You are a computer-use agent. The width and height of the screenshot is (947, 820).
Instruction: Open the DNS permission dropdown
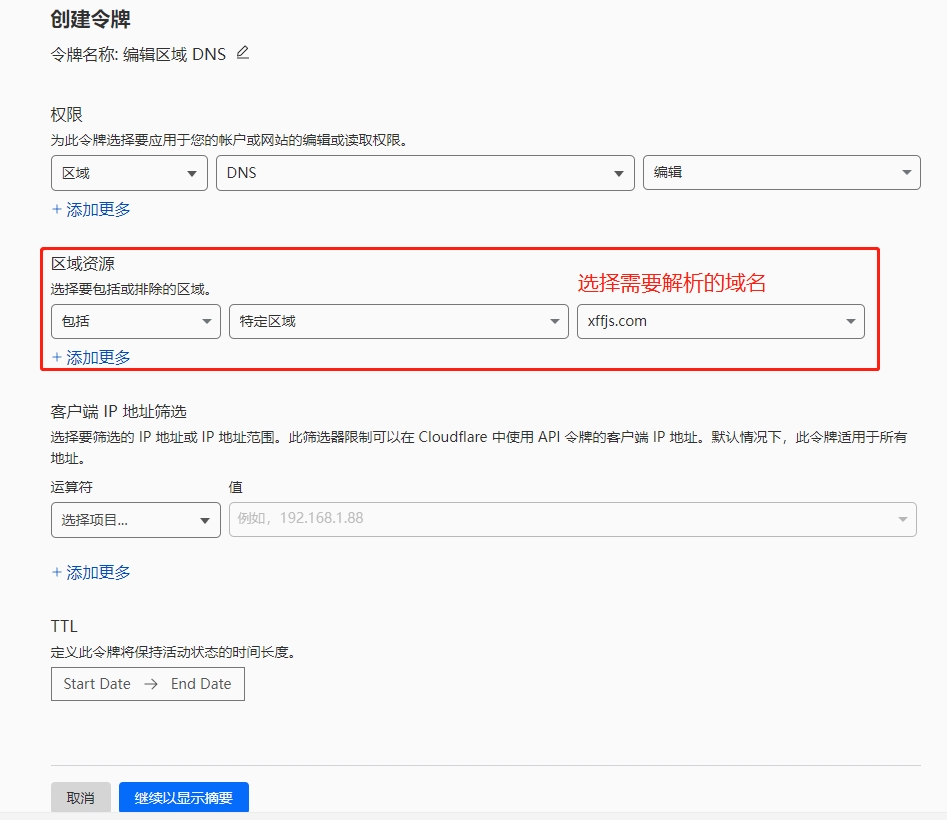[x=425, y=173]
